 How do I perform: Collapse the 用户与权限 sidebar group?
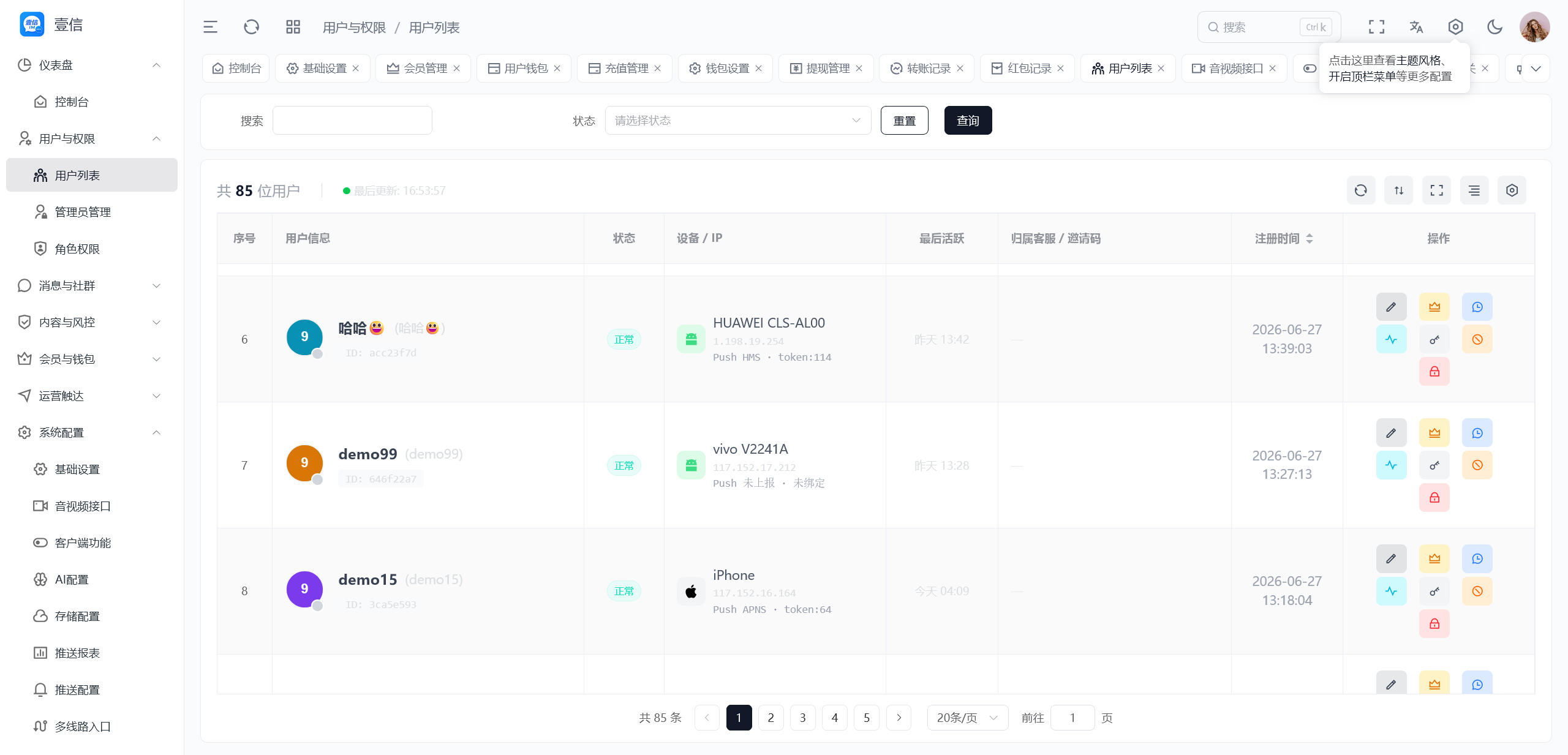click(92, 138)
